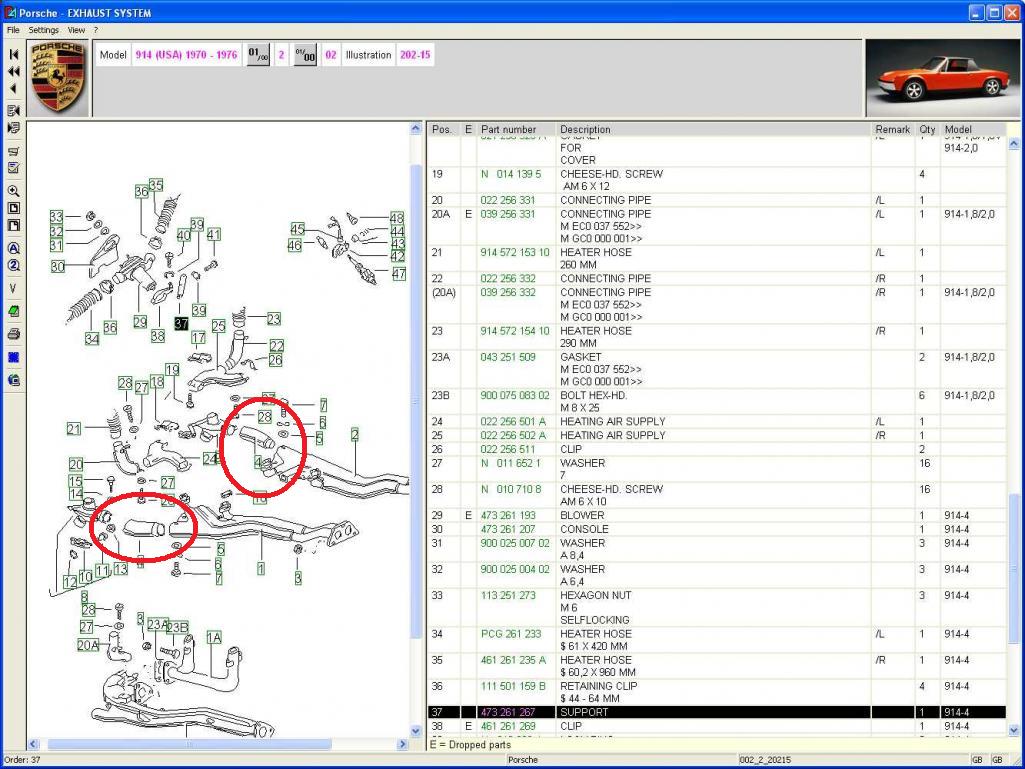The image size is (1025, 769).
Task: Click the Part number column header
Action: (516, 129)
